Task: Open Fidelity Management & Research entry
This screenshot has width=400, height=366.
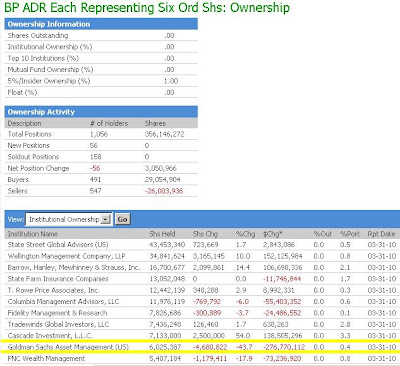Action: (57, 313)
